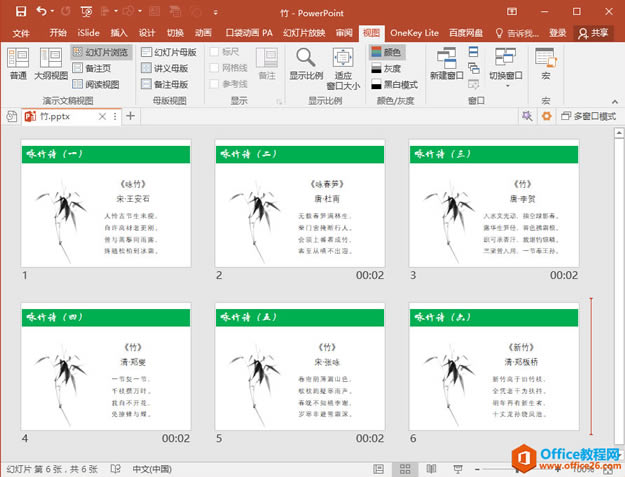625x477 pixels.
Task: Add a new document tab with plus
Action: pyautogui.click(x=130, y=116)
